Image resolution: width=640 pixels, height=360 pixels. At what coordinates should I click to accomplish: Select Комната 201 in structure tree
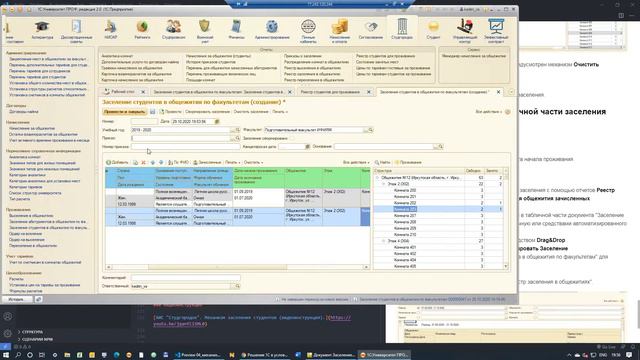[x=405, y=197]
